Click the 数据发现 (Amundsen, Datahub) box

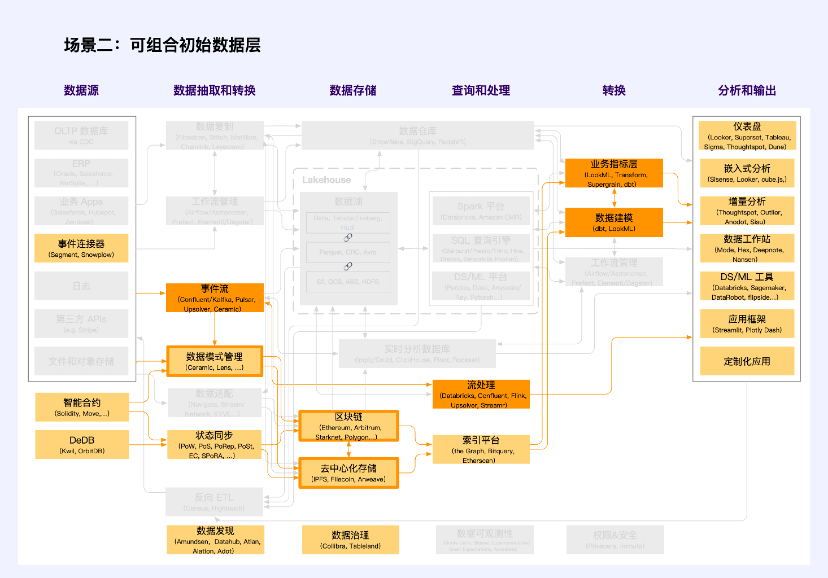[215, 539]
